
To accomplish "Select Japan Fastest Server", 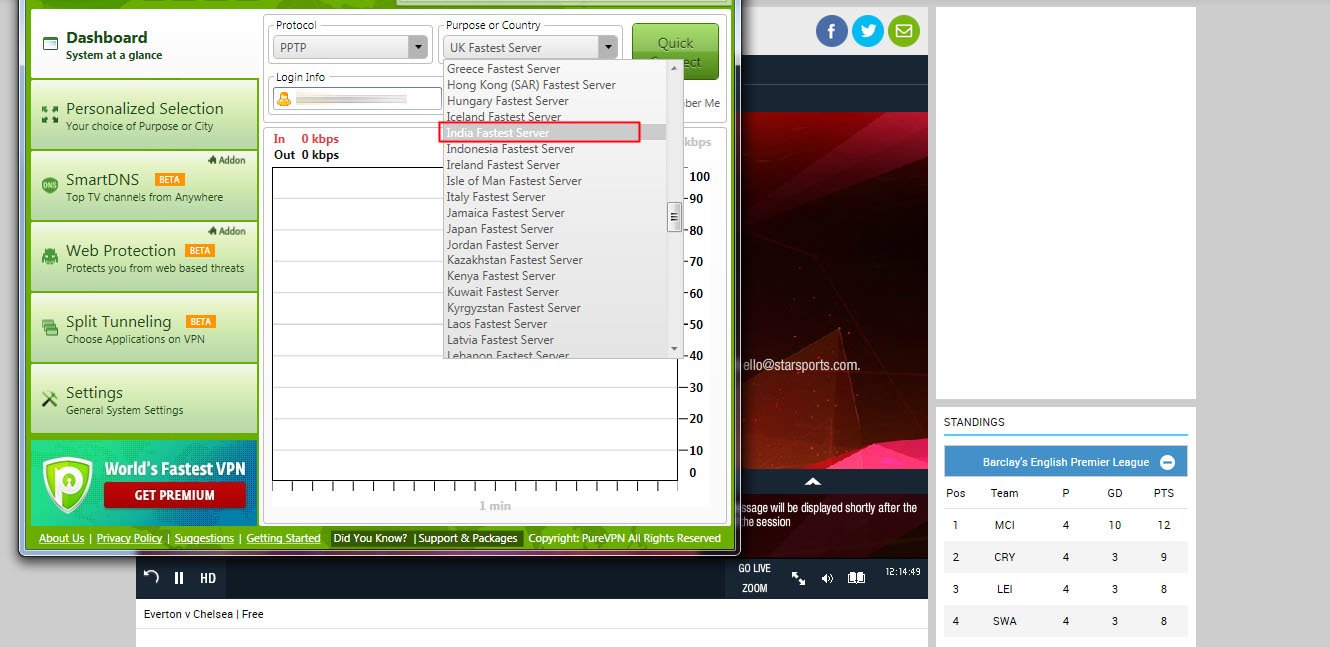I will tap(555, 229).
